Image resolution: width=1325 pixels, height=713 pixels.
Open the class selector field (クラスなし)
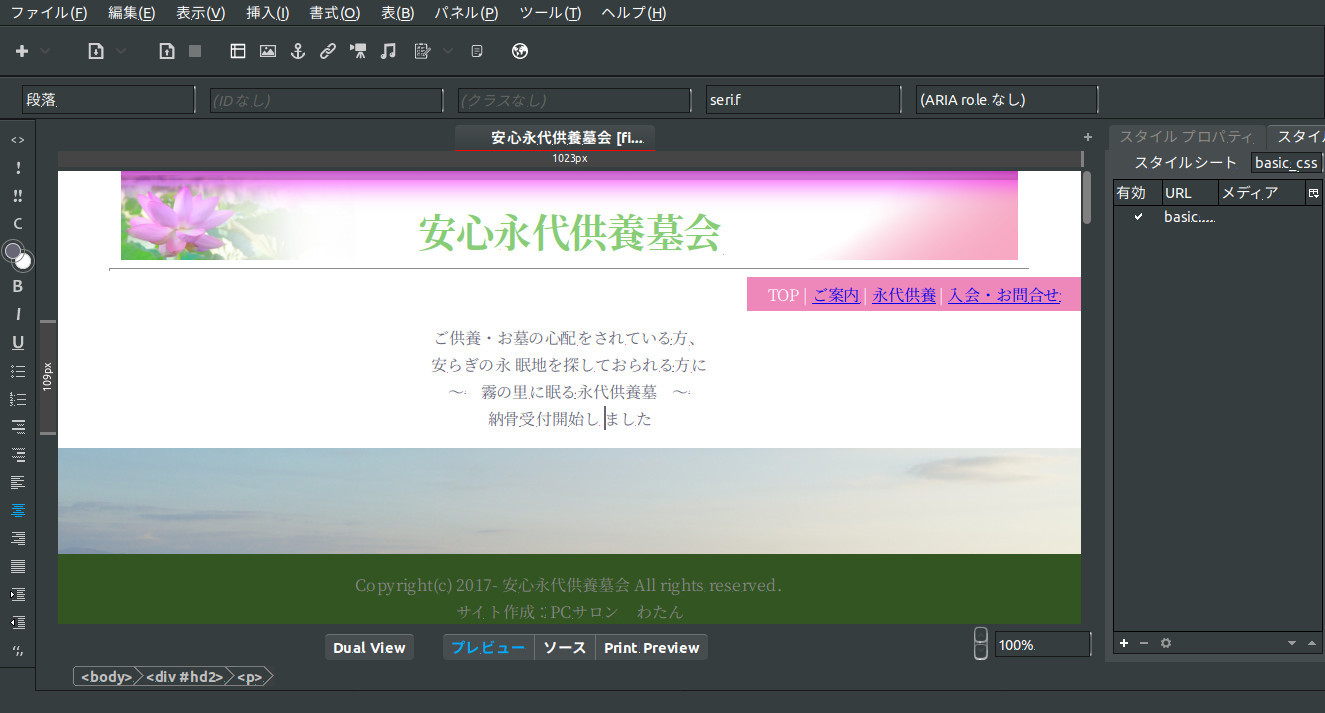coord(574,100)
